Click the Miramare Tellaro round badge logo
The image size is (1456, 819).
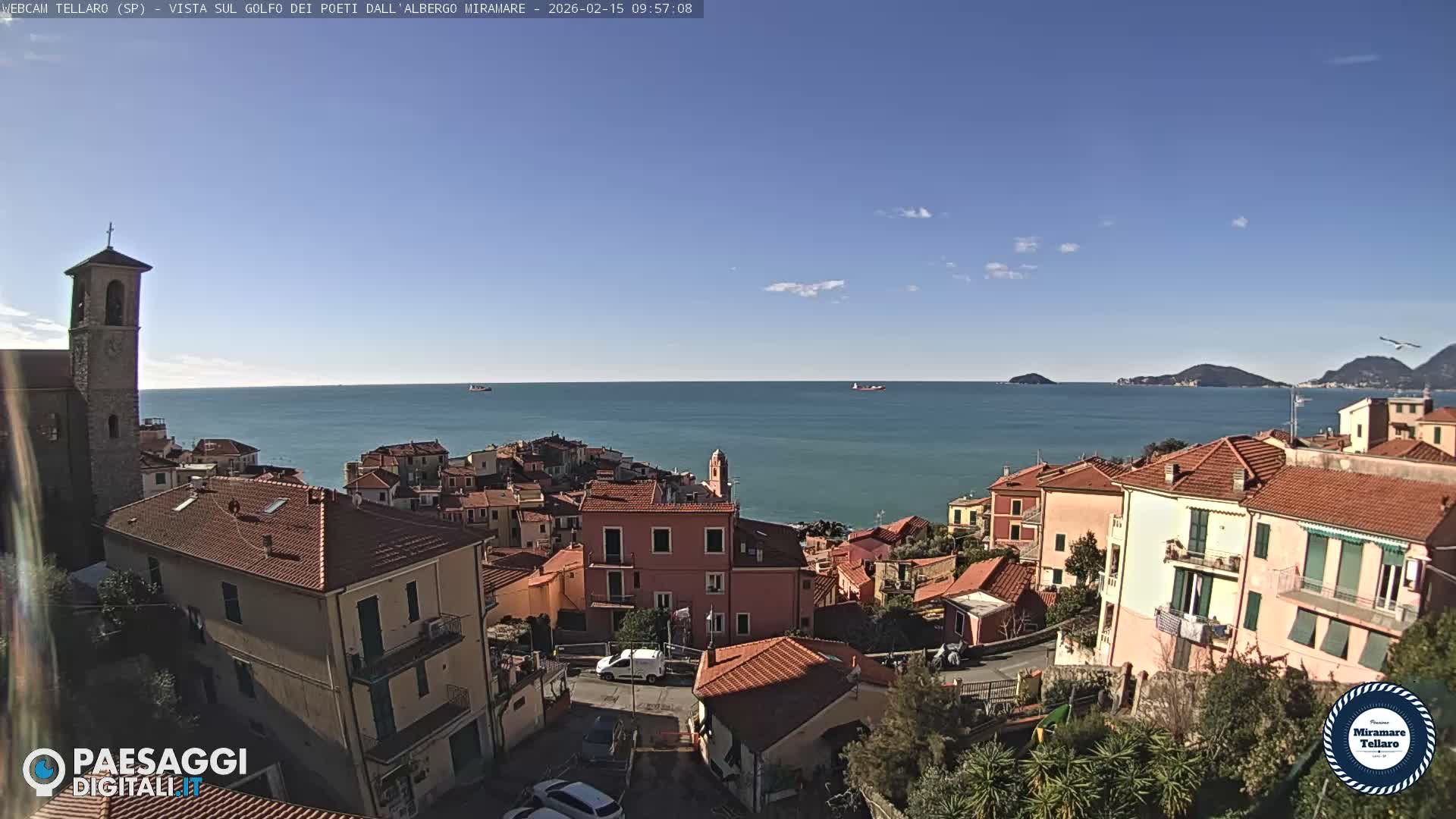[x=1379, y=738]
